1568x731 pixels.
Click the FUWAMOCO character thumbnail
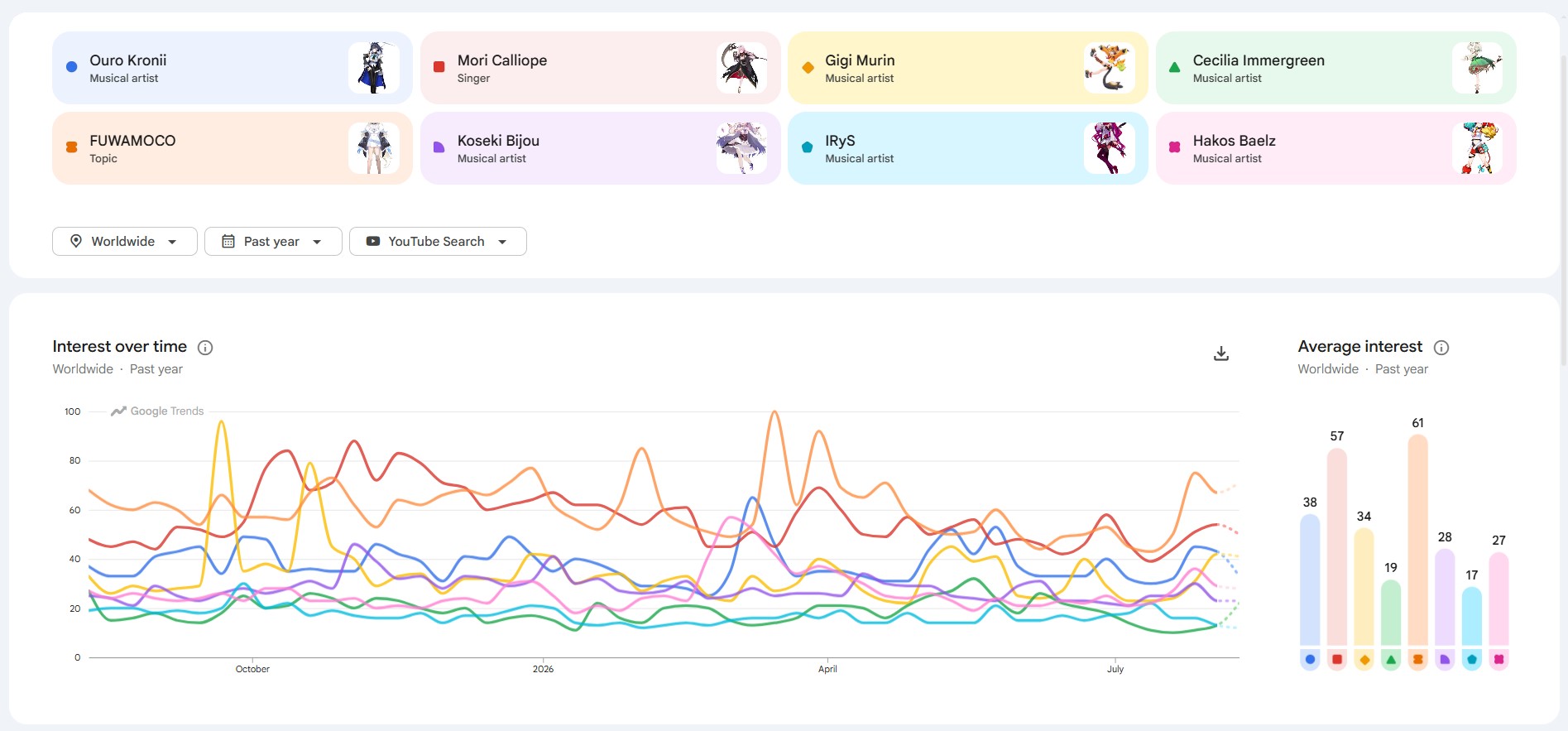374,148
